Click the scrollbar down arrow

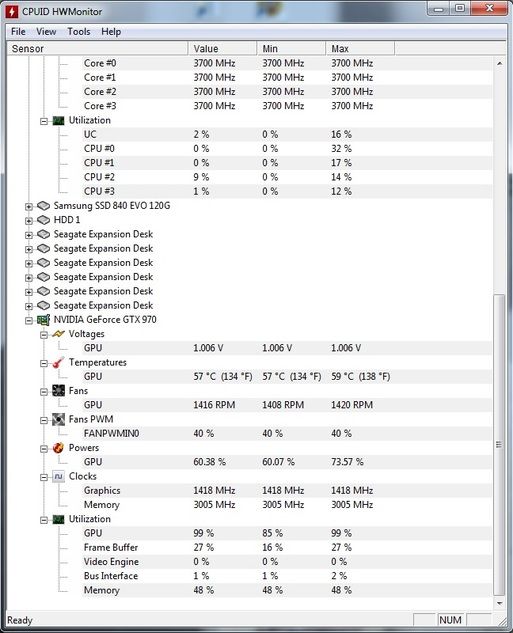tap(500, 603)
